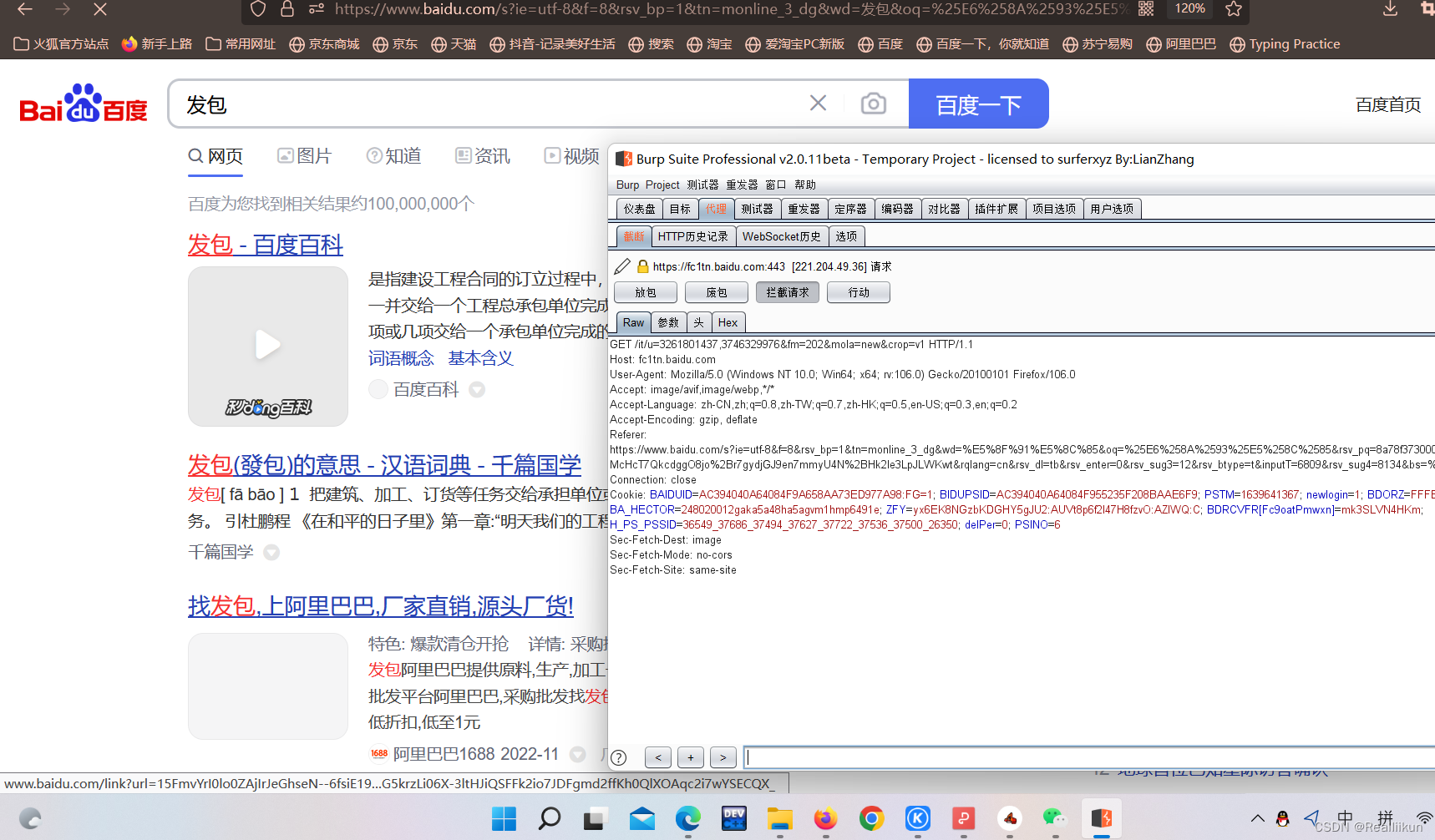Image resolution: width=1435 pixels, height=840 pixels.
Task: Open the QR code icon in address bar
Action: click(x=1146, y=8)
